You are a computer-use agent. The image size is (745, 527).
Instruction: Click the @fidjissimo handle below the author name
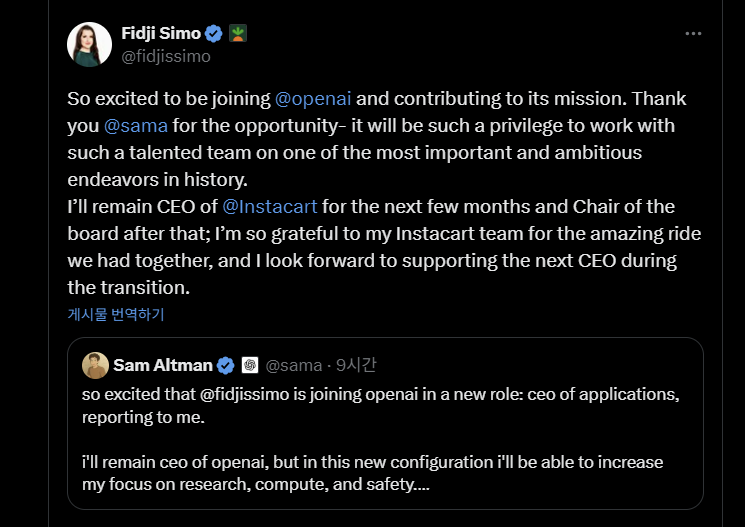(x=165, y=56)
